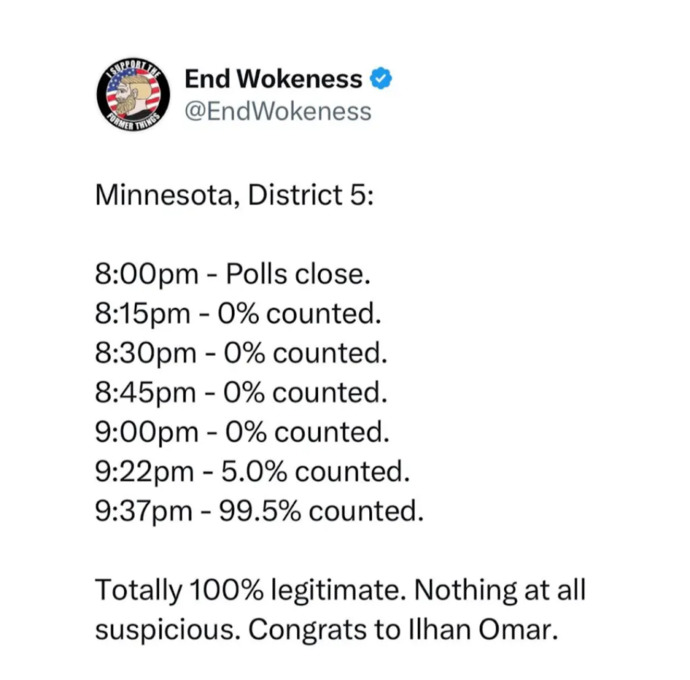The height and width of the screenshot is (680, 690).
Task: Click the word 'suspicious' in the last line
Action: [x=167, y=630]
